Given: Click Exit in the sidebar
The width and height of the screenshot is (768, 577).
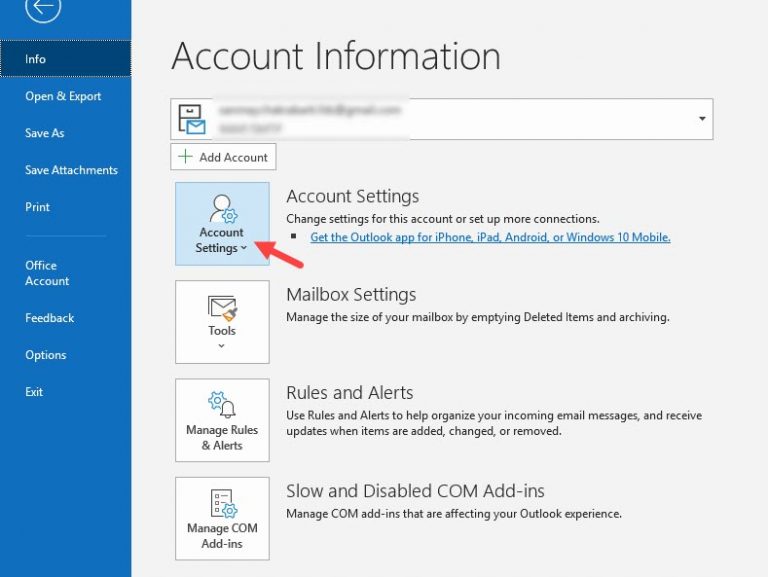Looking at the screenshot, I should [x=34, y=392].
